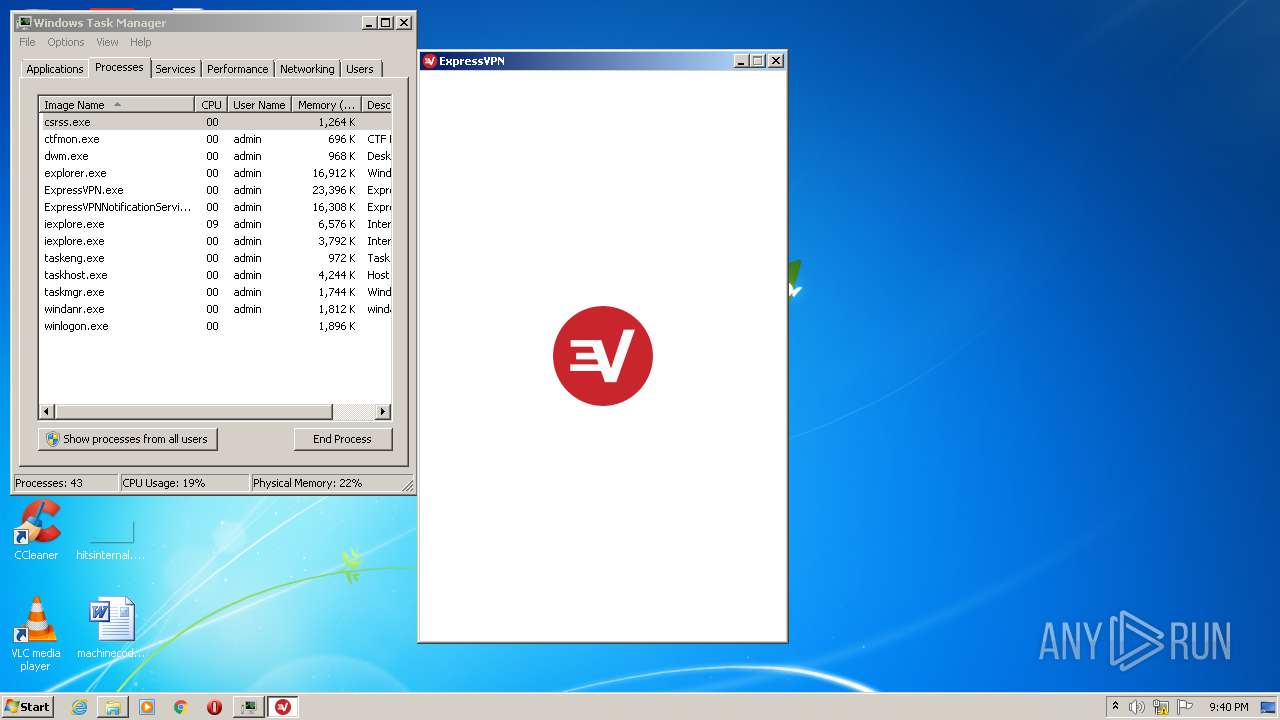Viewport: 1280px width, 720px height.
Task: Select the csrss.exe process row
Action: [215, 122]
